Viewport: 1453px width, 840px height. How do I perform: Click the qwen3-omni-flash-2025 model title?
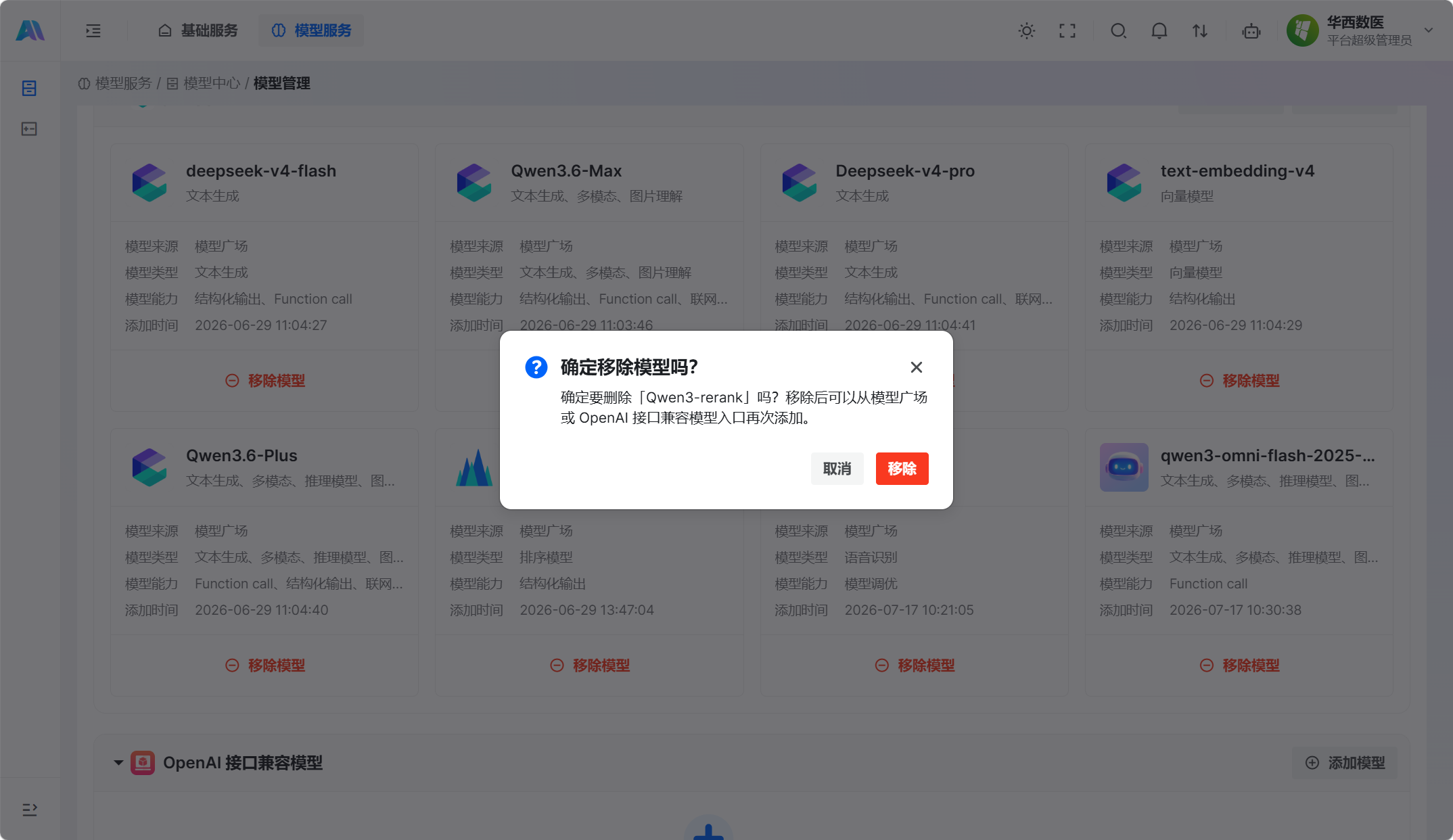click(1268, 456)
